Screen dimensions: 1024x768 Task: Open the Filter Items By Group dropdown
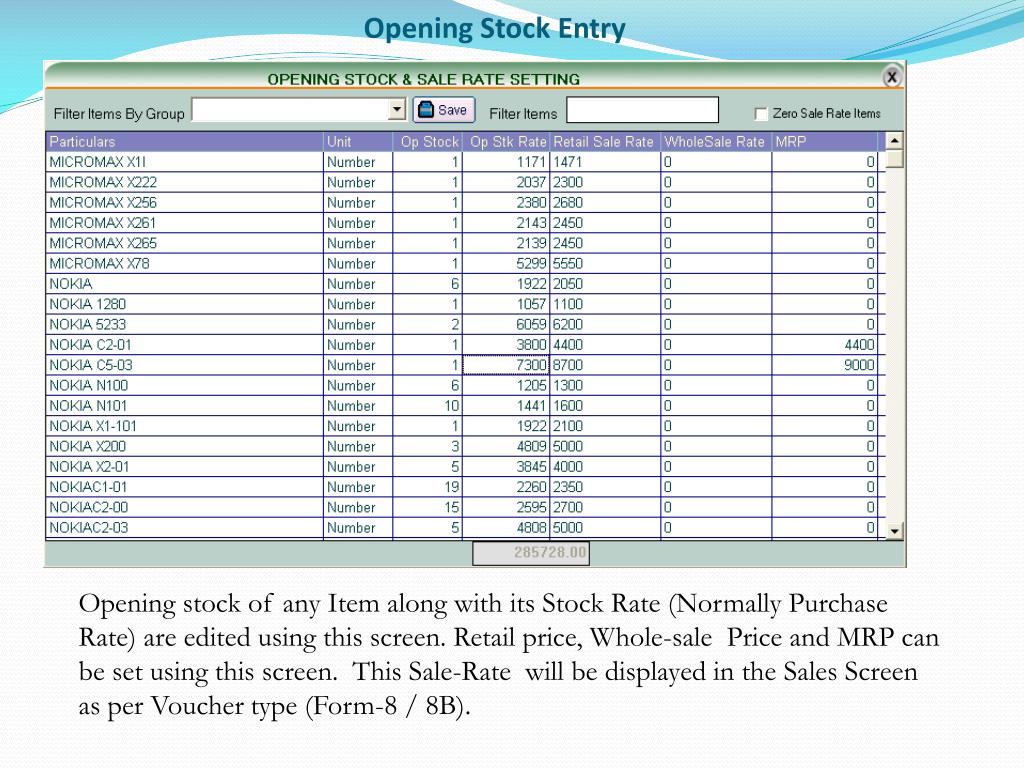(x=396, y=110)
